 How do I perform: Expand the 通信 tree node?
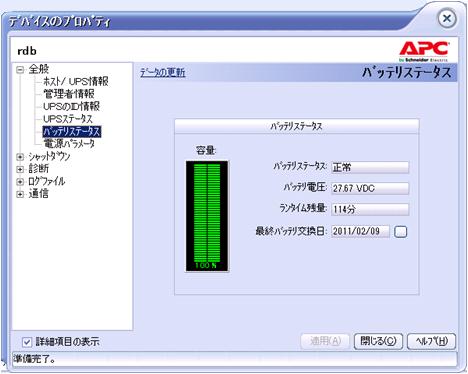coord(20,194)
